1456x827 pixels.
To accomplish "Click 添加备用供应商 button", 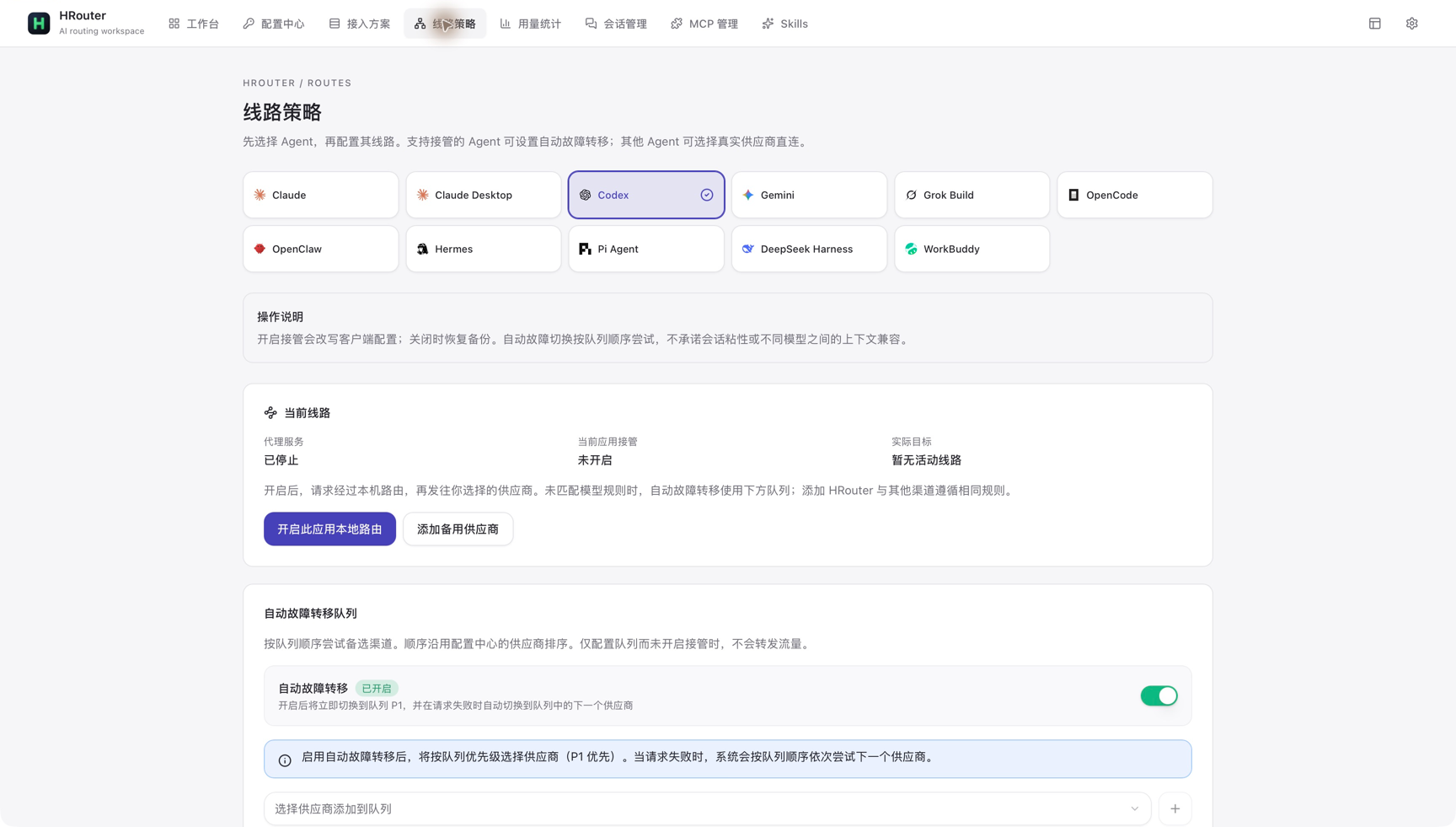I will (x=458, y=529).
